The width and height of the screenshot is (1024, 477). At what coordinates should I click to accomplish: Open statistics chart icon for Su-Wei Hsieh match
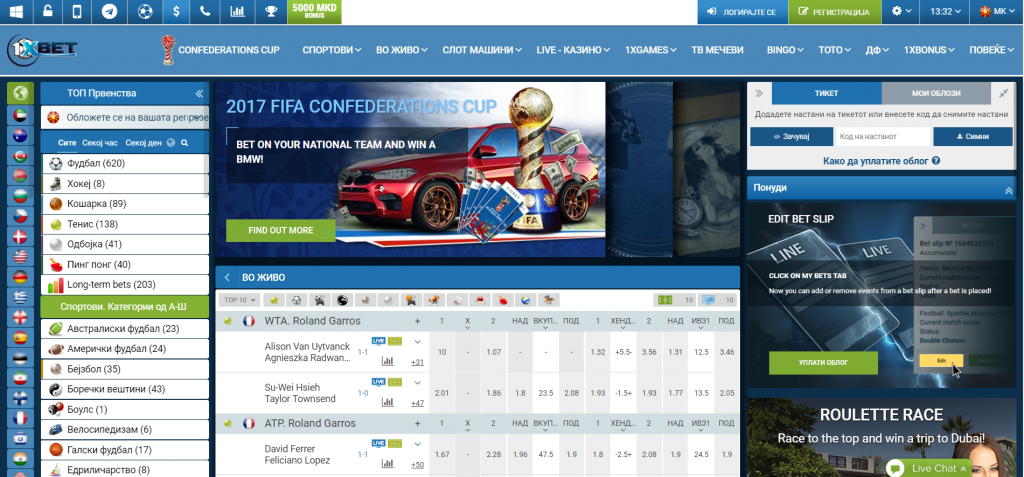click(x=388, y=402)
